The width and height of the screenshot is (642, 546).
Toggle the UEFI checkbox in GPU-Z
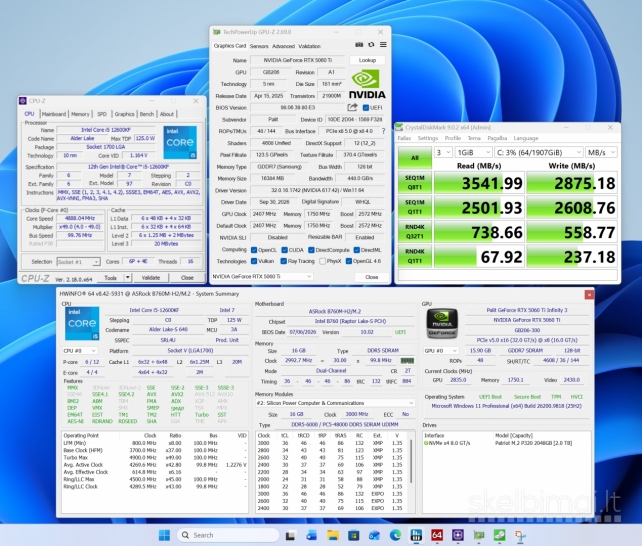tap(366, 108)
